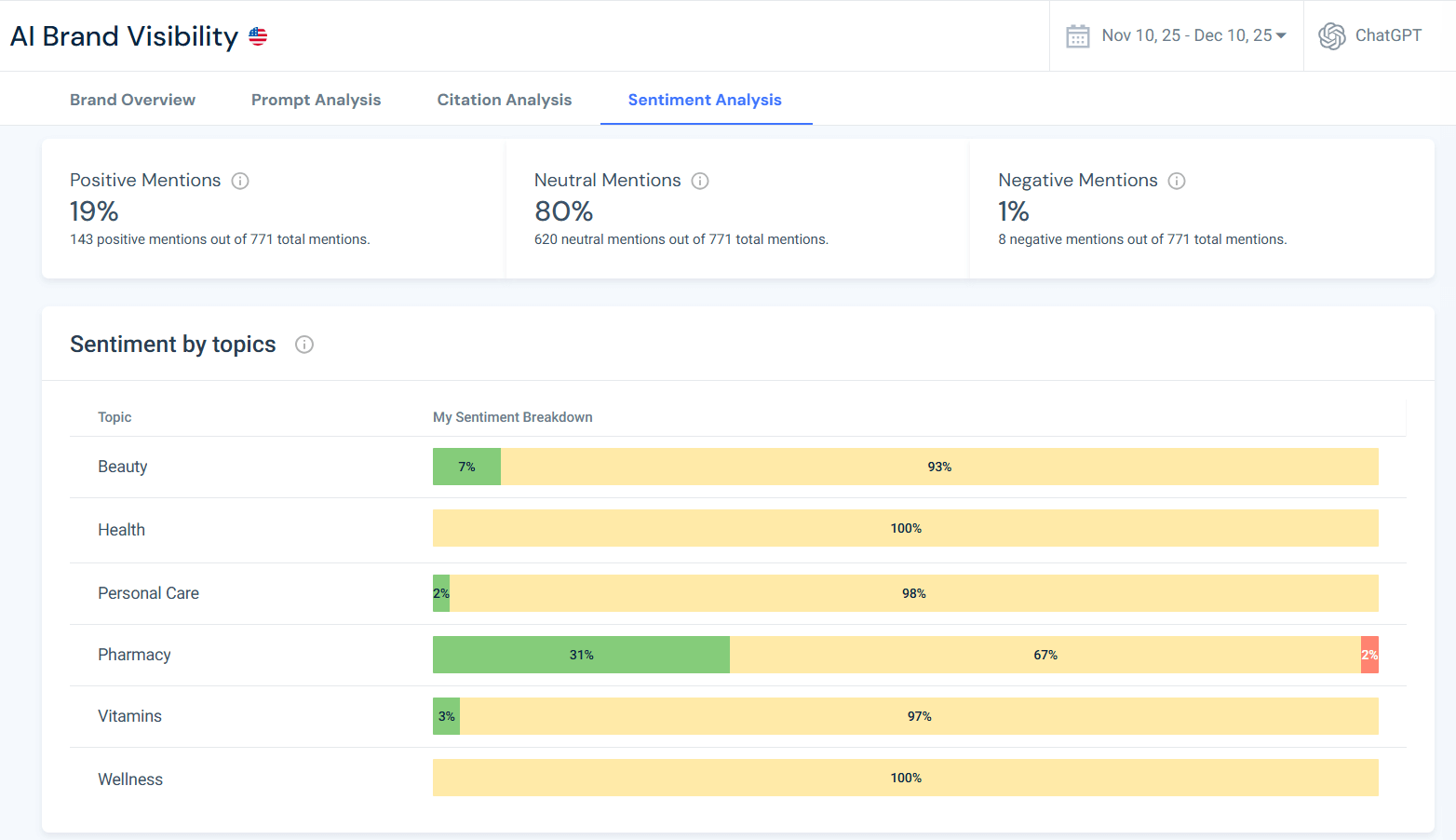Screen dimensions: 1456x840
Task: Click the red 2% negative segment for Pharmacy
Action: pos(1370,655)
